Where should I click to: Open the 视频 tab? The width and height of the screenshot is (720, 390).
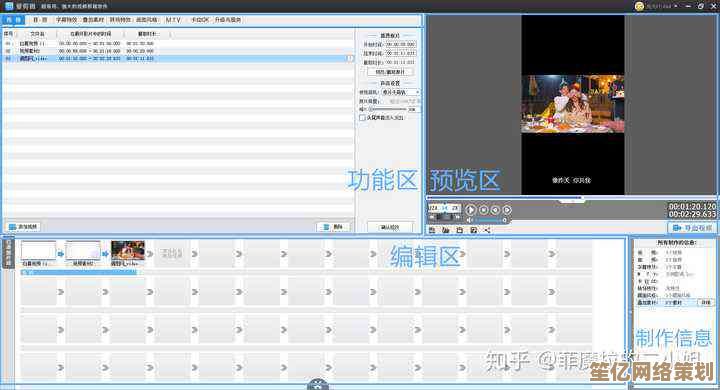click(13, 20)
